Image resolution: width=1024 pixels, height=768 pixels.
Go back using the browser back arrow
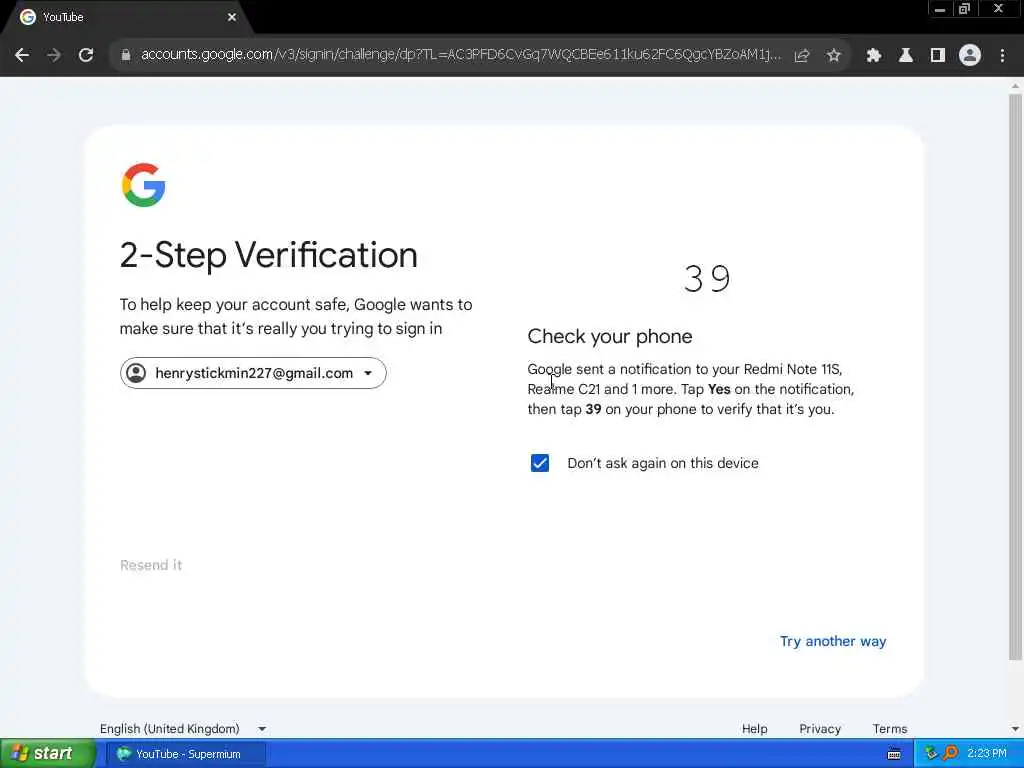(22, 56)
